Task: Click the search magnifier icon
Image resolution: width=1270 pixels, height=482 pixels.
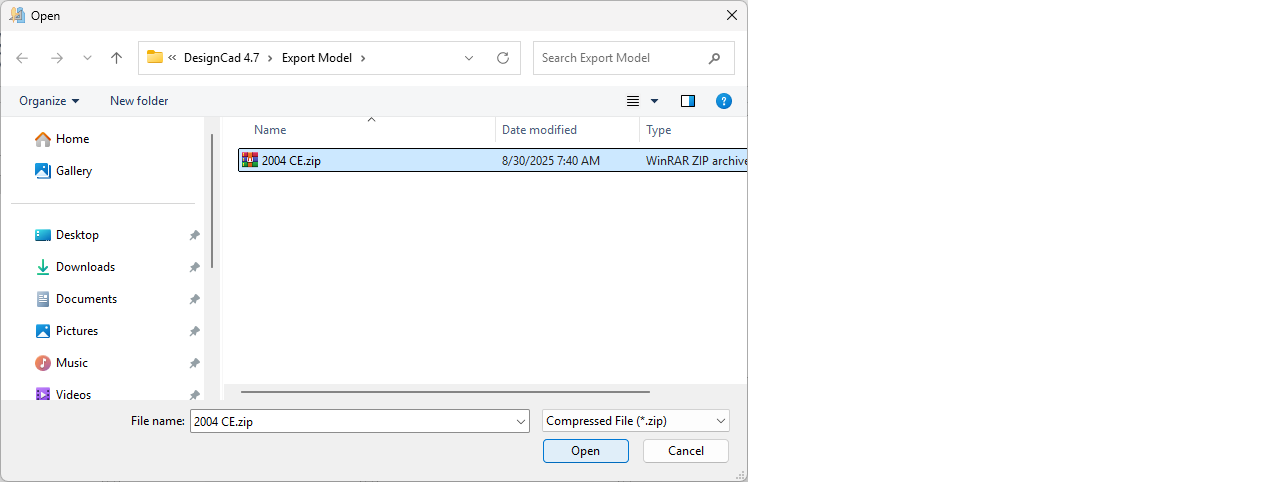Action: 714,58
